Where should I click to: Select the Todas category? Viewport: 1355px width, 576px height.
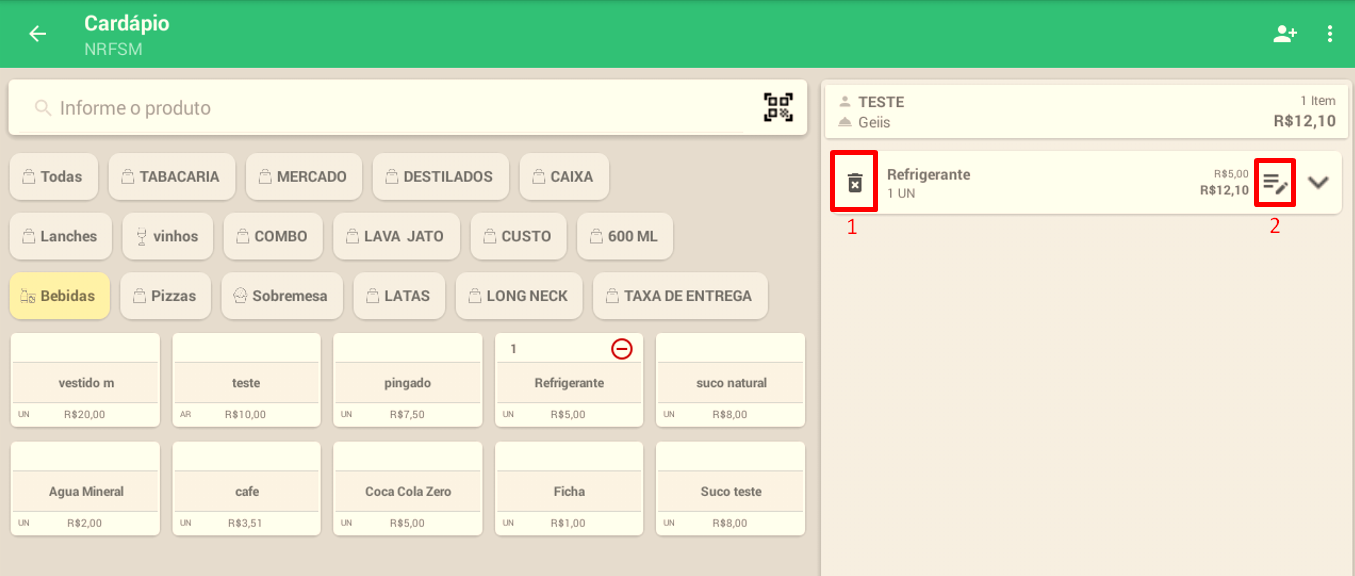click(54, 176)
